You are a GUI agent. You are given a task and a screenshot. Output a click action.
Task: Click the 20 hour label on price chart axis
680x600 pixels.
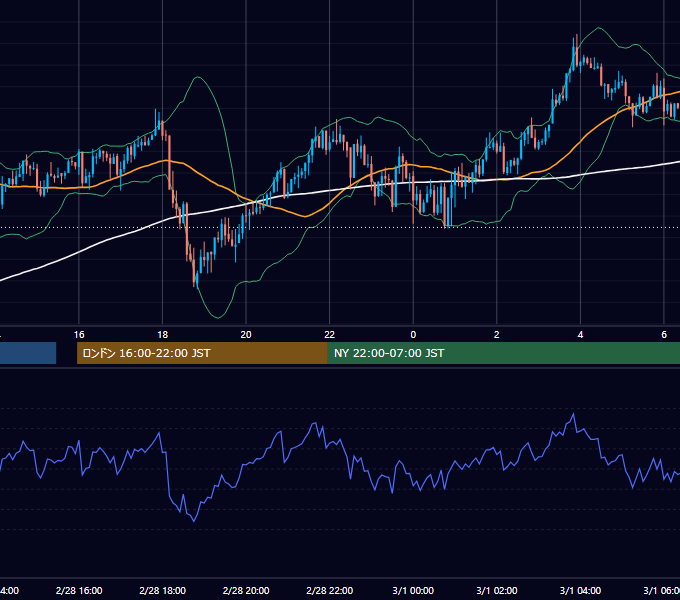point(246,334)
